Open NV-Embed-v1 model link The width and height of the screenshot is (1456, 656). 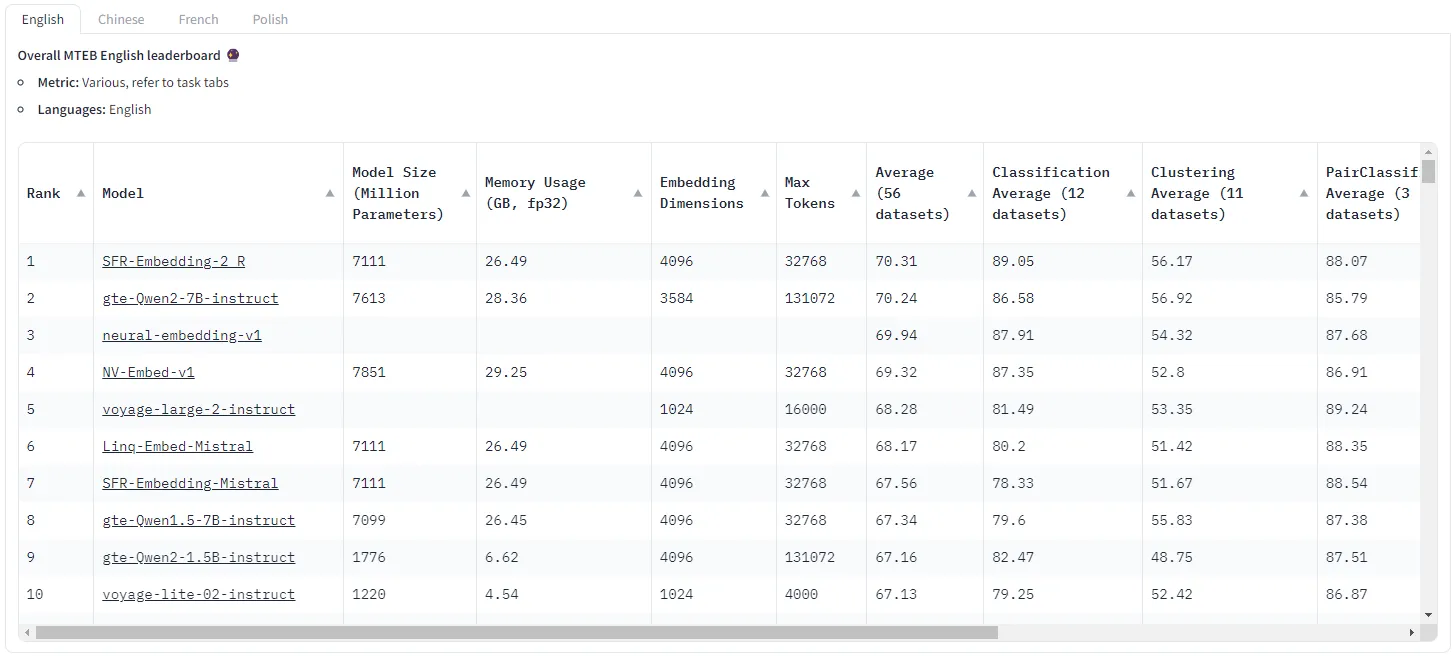pos(148,372)
